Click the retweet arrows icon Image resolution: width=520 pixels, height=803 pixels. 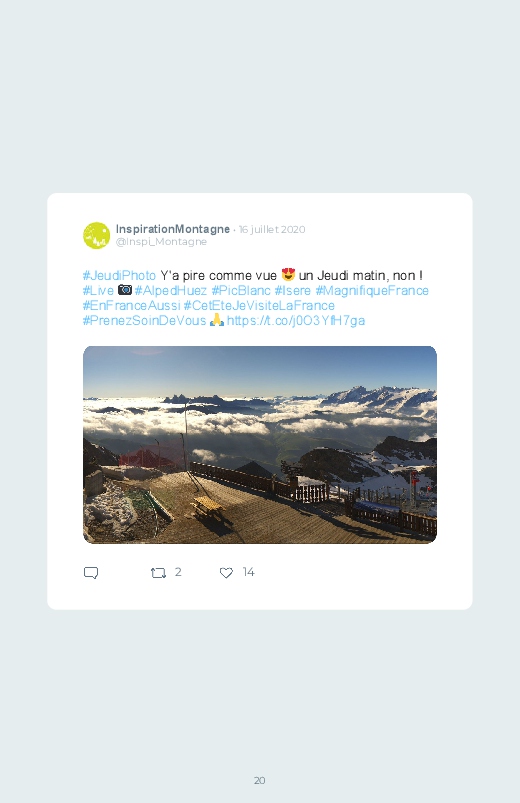pyautogui.click(x=158, y=573)
